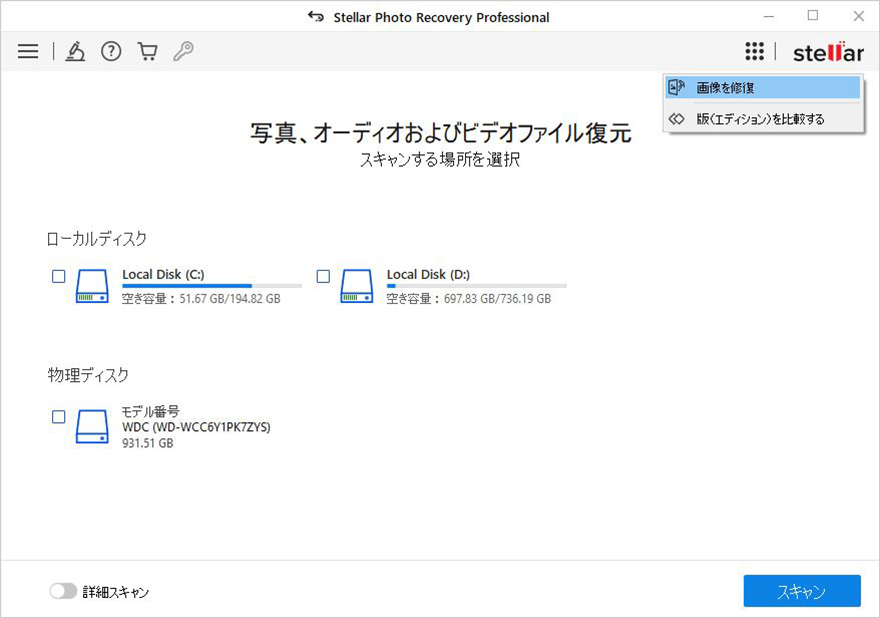Check the Local Disk (D:) checkbox
This screenshot has height=618, width=880.
click(x=322, y=277)
